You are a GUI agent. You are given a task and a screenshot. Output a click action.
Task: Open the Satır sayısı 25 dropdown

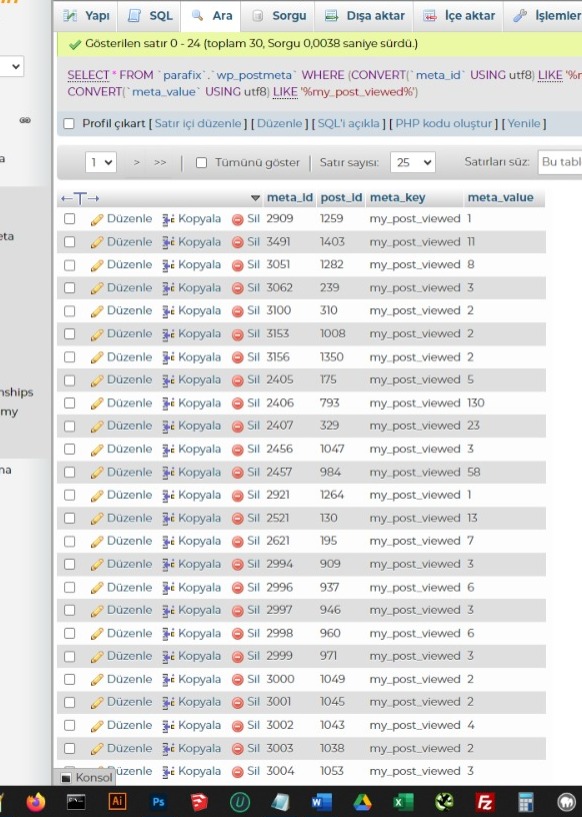click(x=412, y=162)
